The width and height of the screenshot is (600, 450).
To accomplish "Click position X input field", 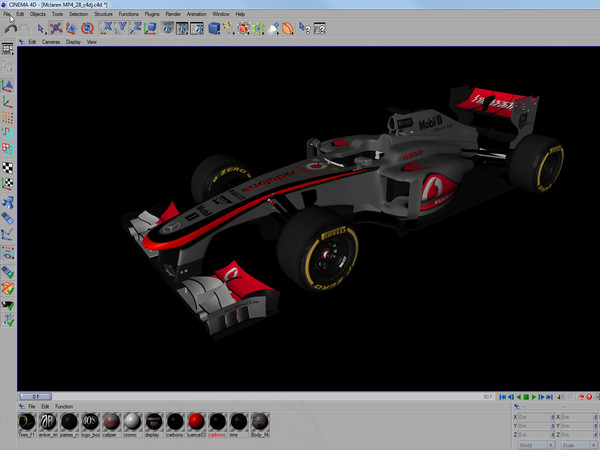I will coord(535,417).
